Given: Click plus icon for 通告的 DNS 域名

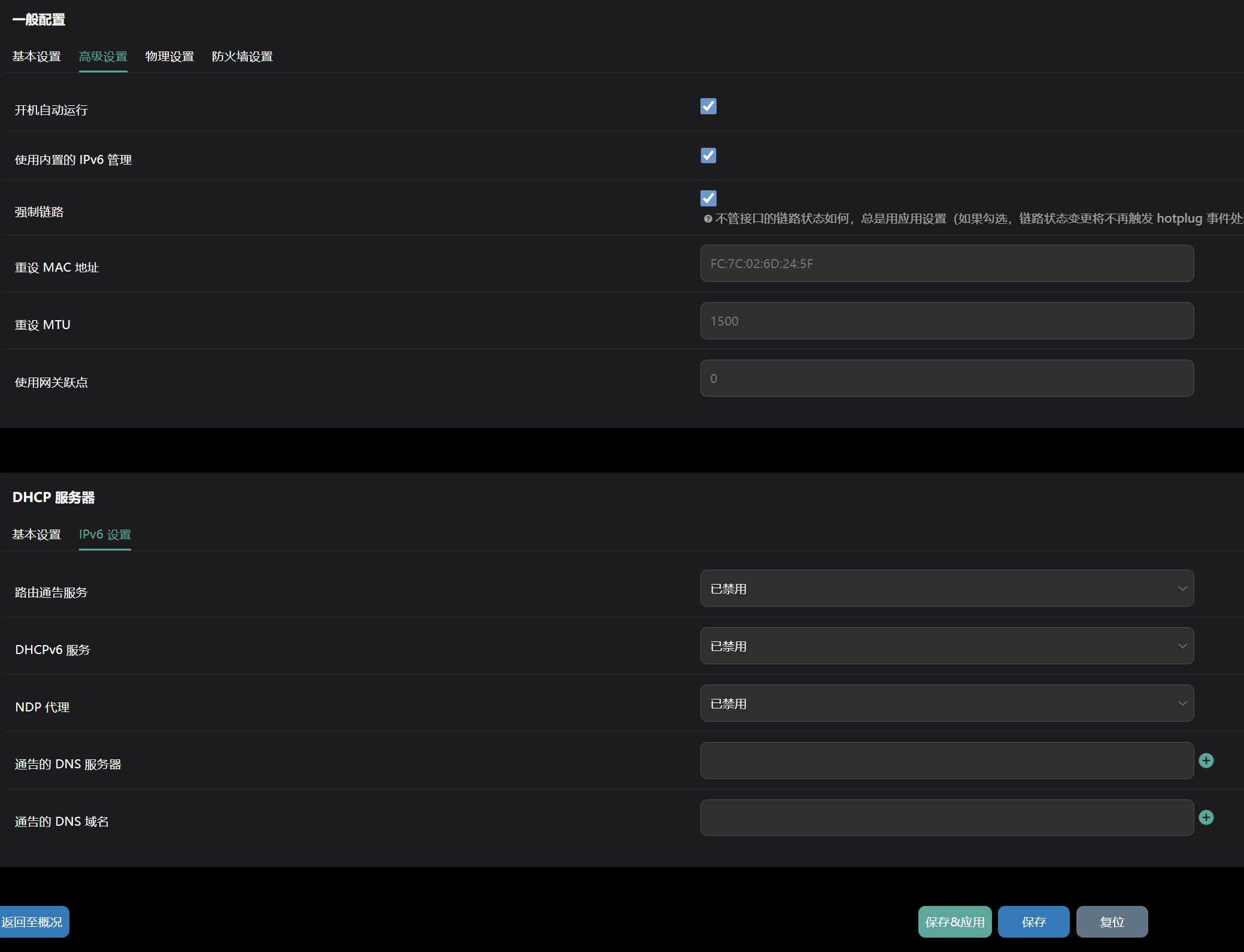Looking at the screenshot, I should coord(1206,817).
